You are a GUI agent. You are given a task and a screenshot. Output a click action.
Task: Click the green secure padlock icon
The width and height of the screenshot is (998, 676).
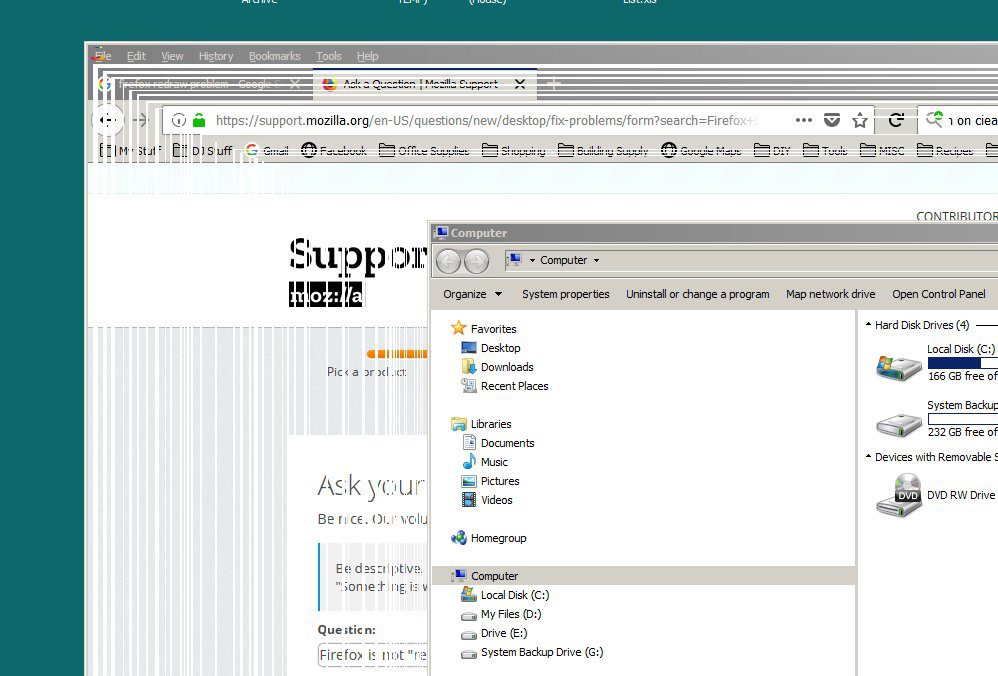(199, 120)
